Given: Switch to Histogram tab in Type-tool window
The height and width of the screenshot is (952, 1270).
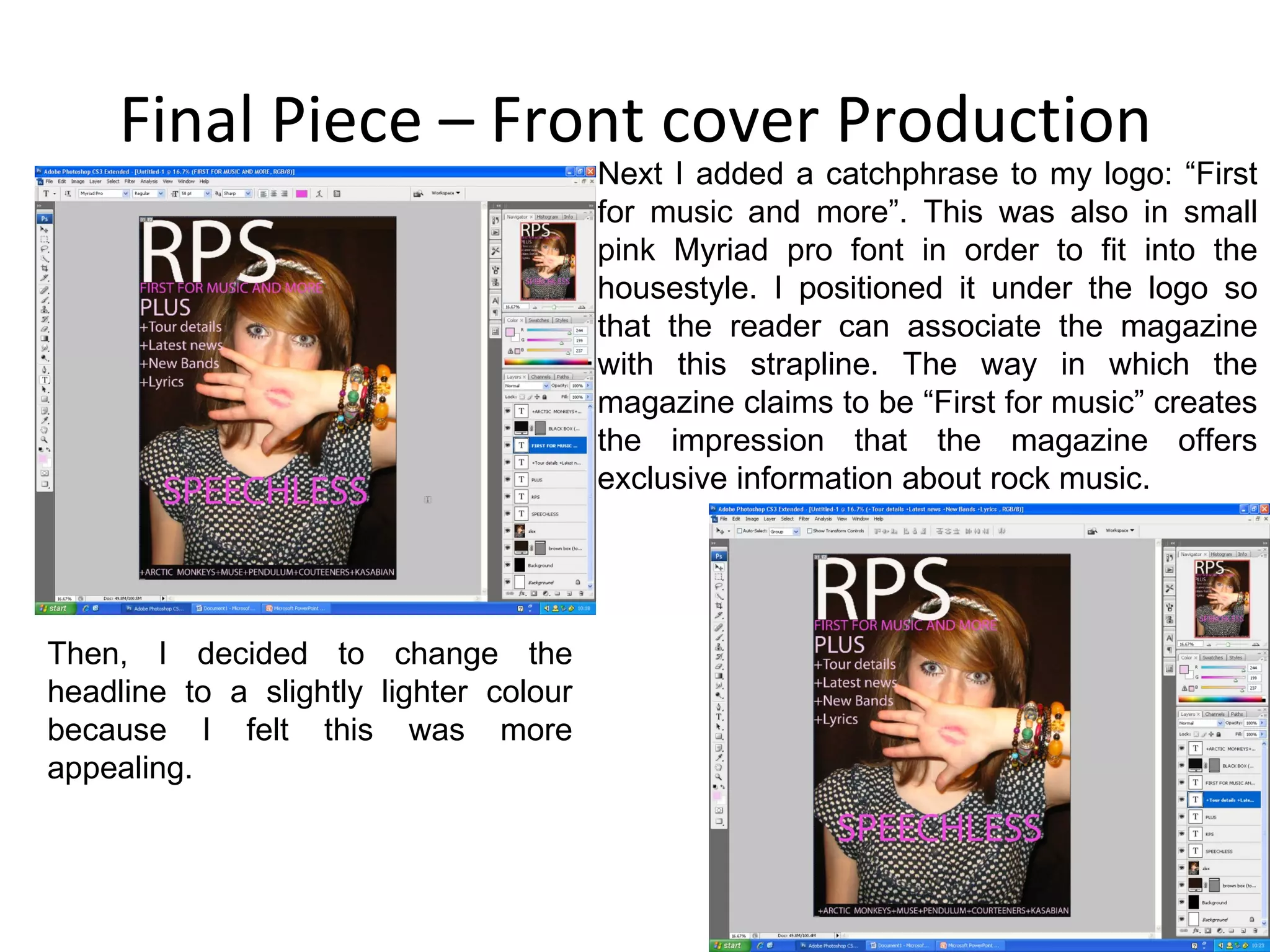Looking at the screenshot, I should 547,217.
